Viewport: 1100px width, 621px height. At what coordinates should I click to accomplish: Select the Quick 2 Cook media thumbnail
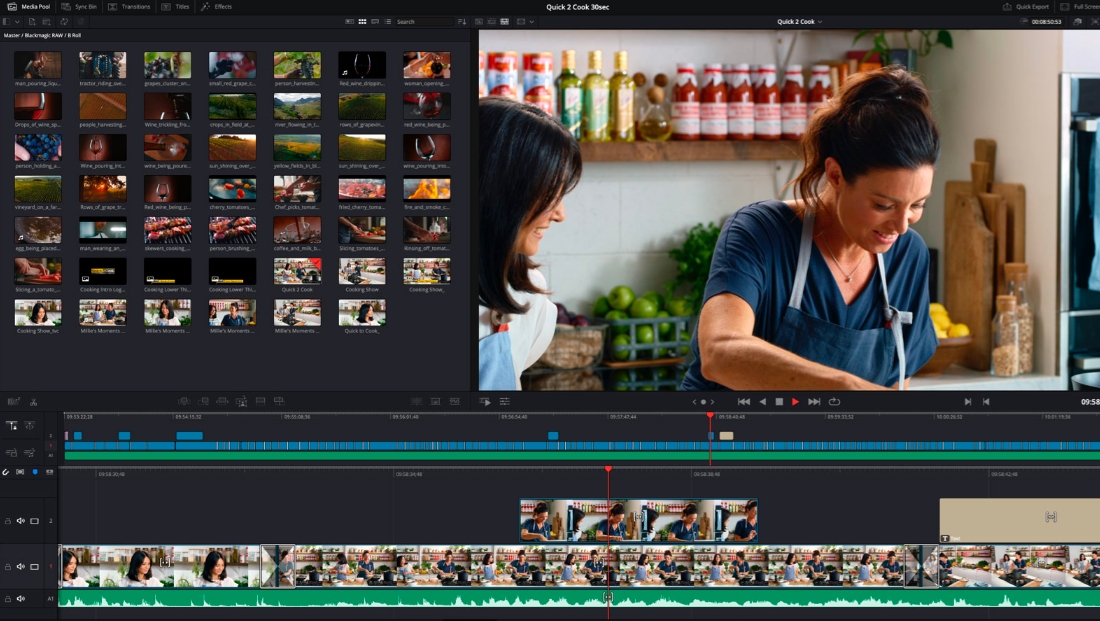[x=297, y=271]
